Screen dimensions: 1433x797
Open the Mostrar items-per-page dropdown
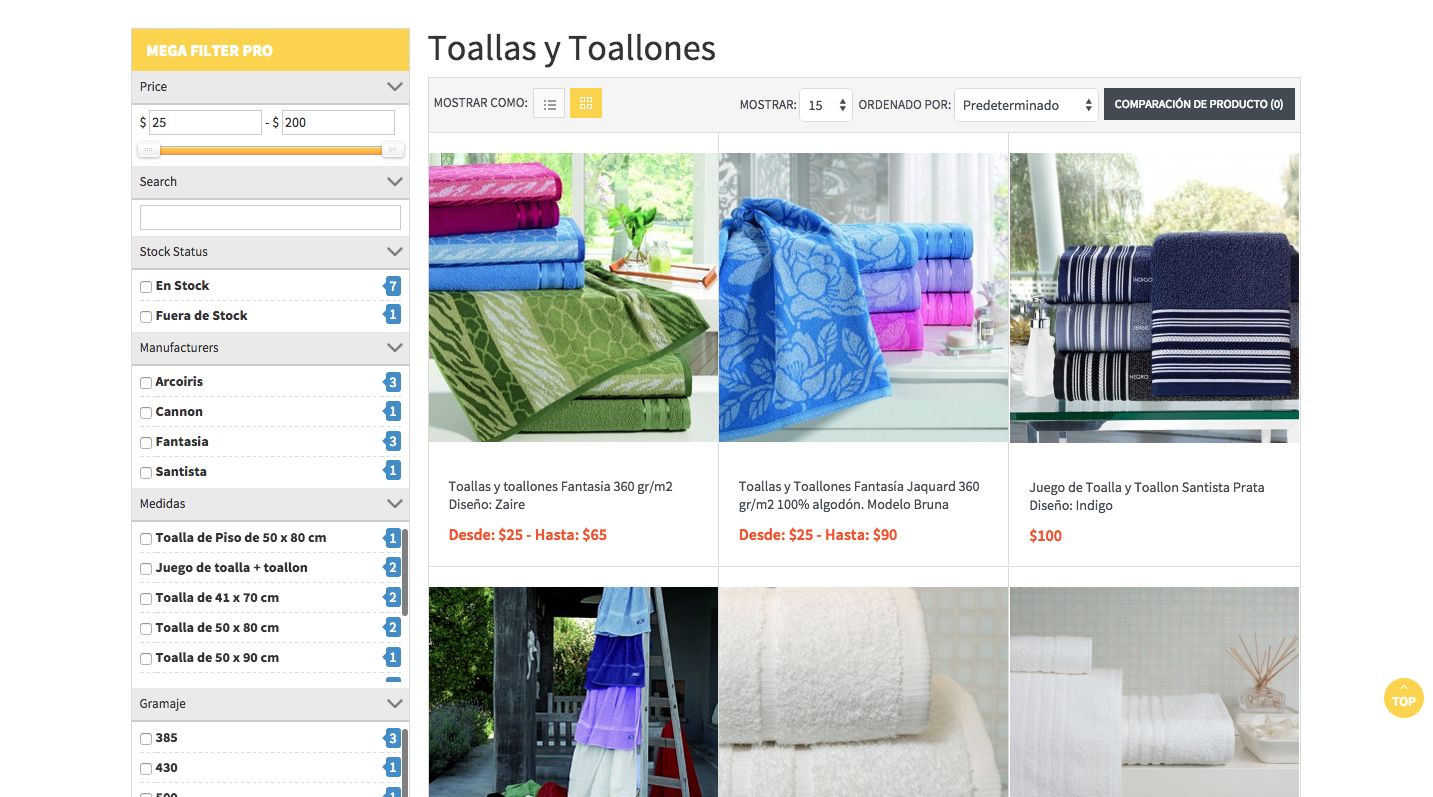826,105
